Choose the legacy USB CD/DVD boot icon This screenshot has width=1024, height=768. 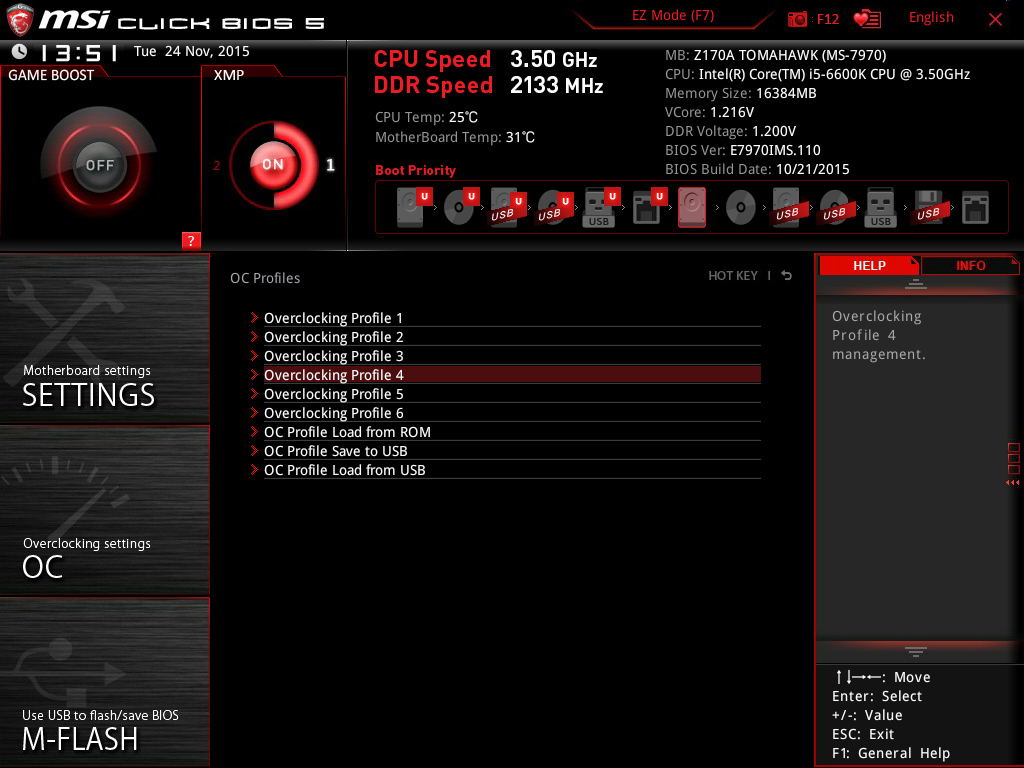834,208
